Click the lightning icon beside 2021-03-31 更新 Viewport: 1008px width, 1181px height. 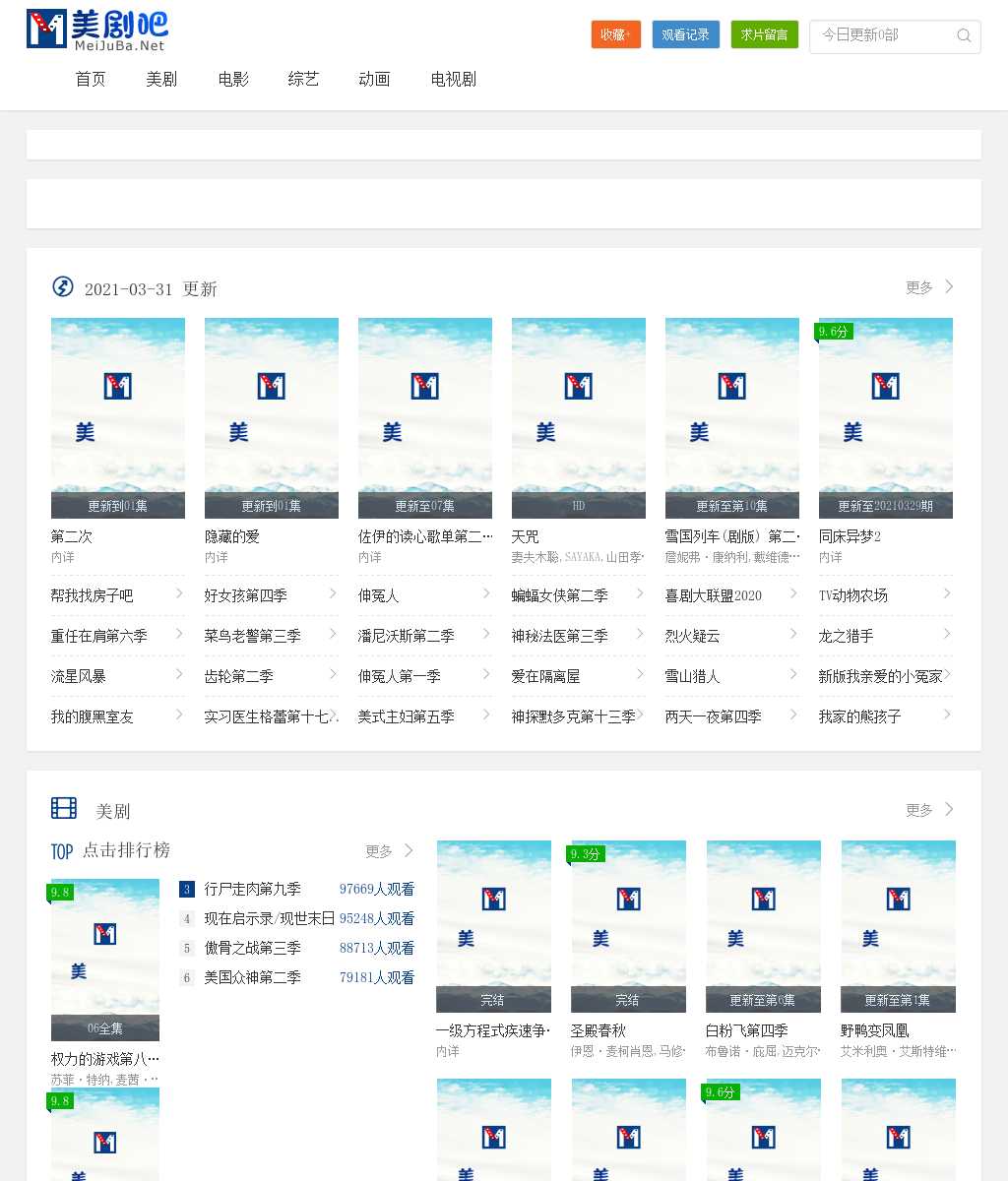[63, 287]
